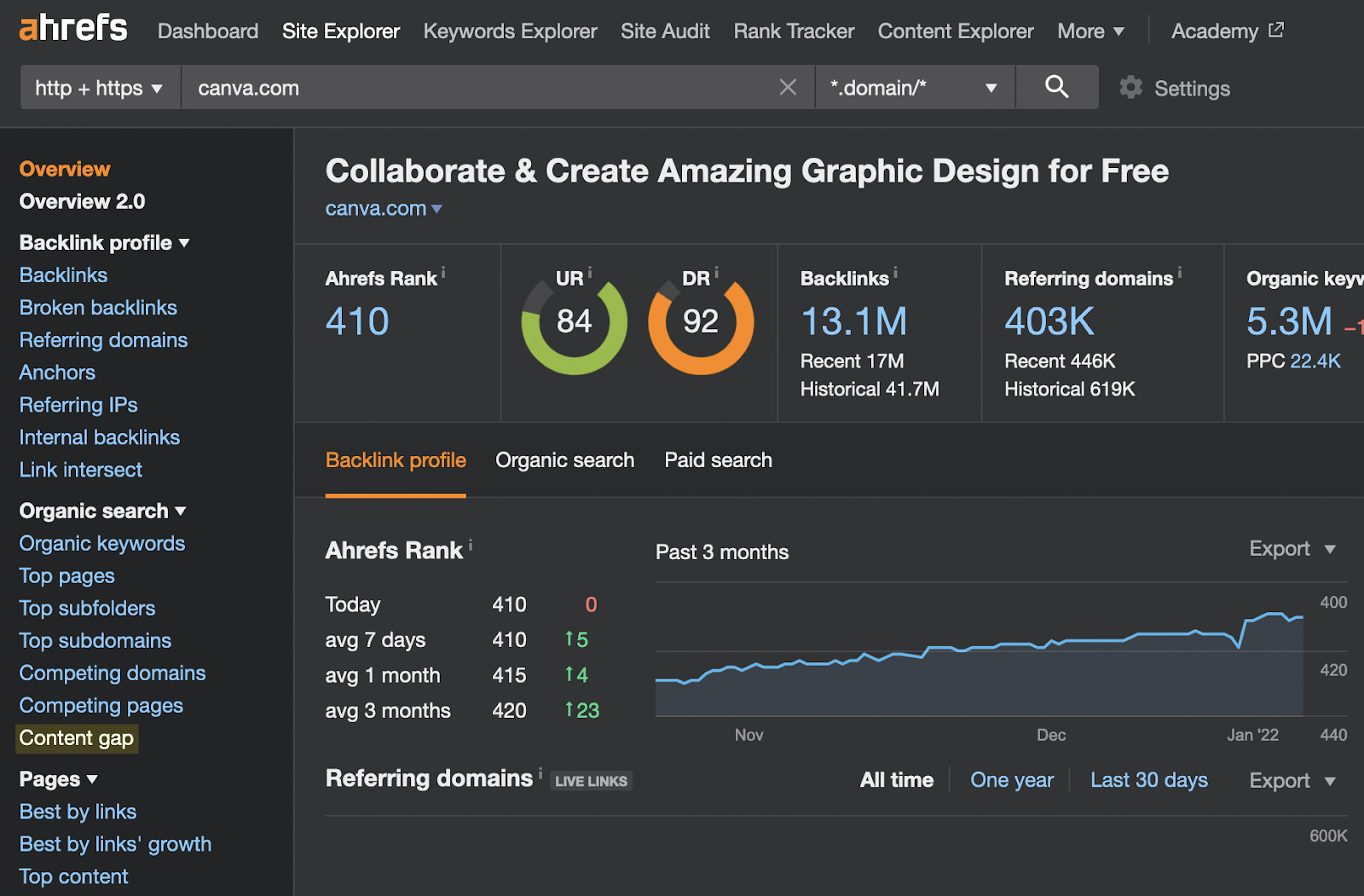Click the DR 92 gauge ring
This screenshot has width=1364, height=896.
701,322
